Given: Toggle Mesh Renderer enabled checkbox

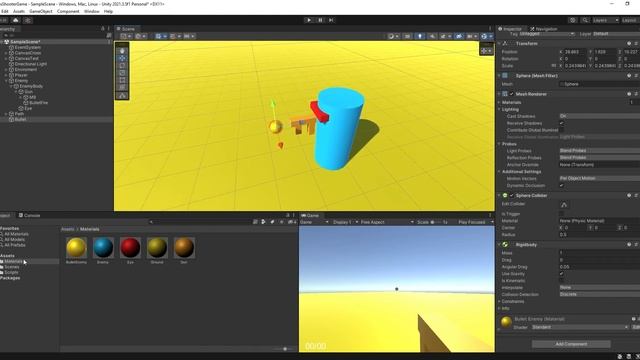Looking at the screenshot, I should [511, 94].
